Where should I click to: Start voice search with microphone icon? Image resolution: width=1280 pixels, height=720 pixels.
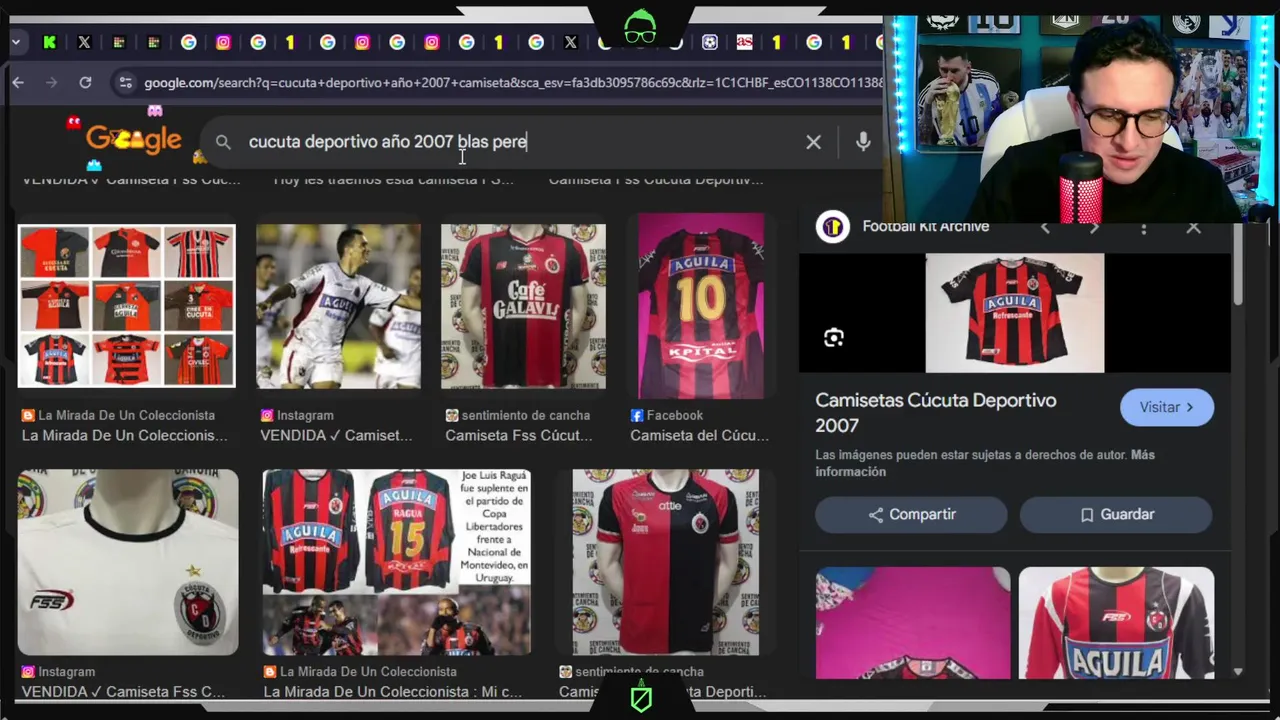pos(863,142)
